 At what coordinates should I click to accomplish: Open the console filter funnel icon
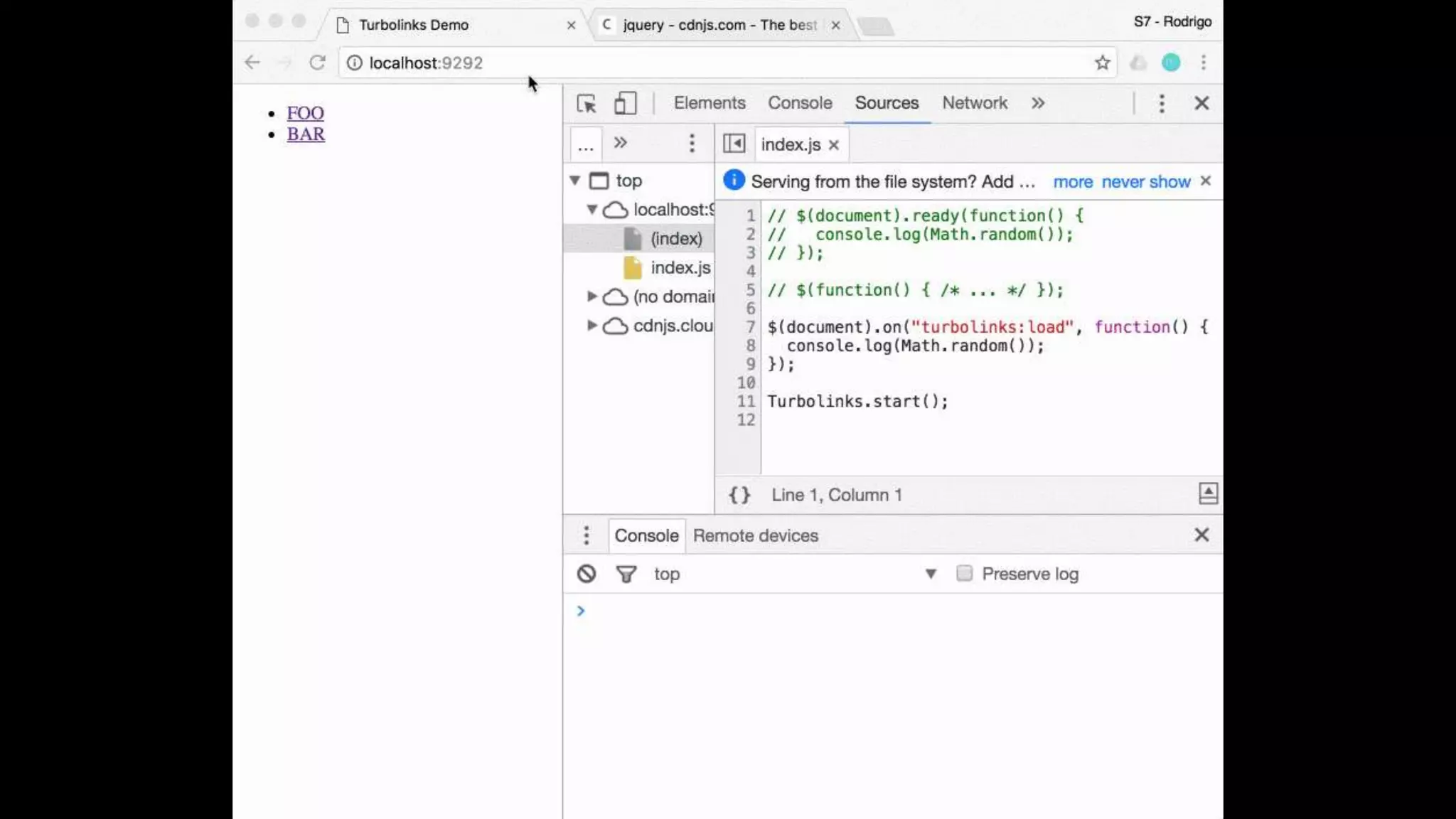[x=626, y=574]
